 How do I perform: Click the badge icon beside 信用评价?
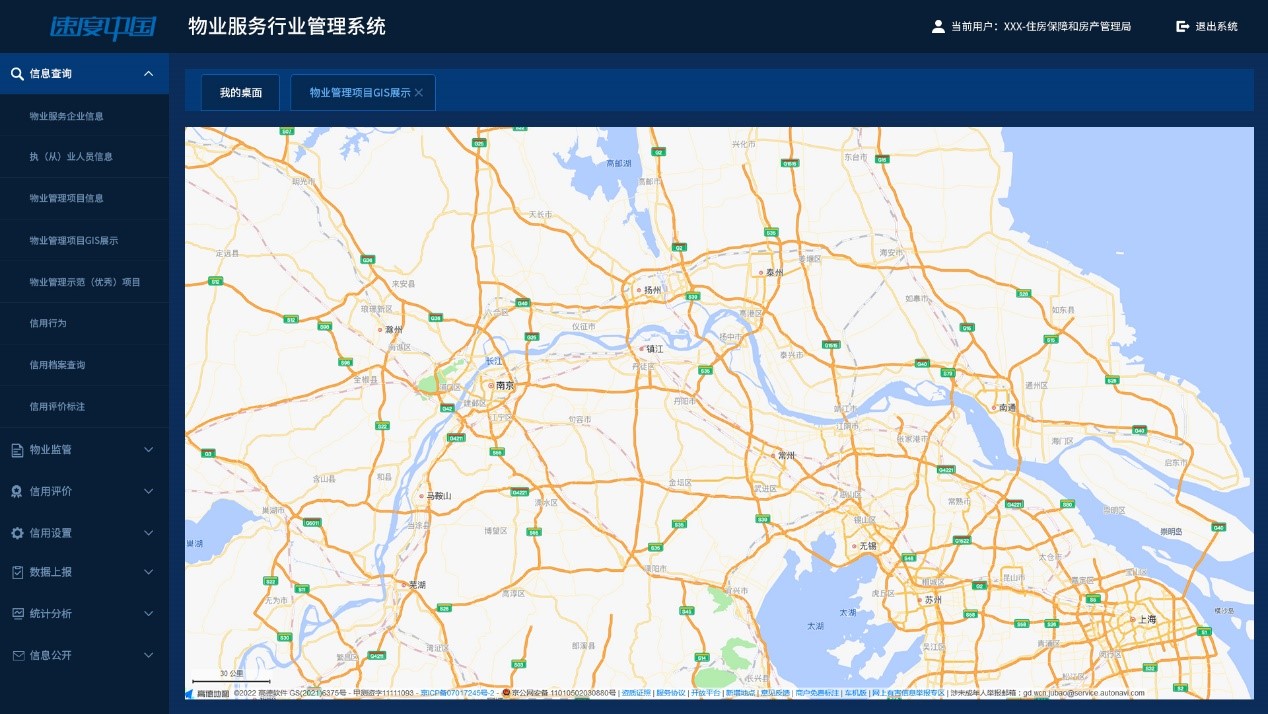click(17, 492)
